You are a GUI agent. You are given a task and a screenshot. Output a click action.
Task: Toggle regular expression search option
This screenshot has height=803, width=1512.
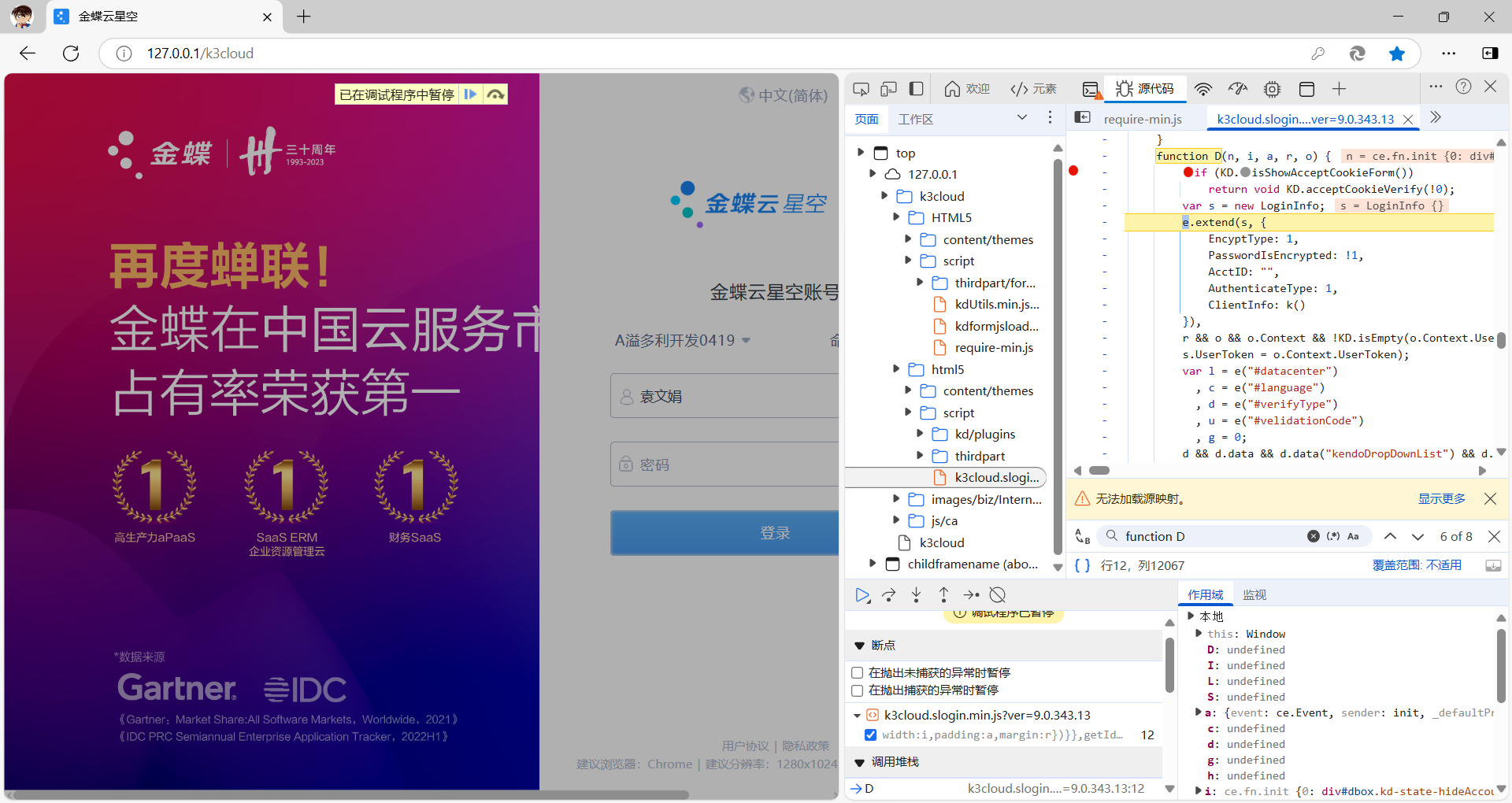pyautogui.click(x=1333, y=536)
